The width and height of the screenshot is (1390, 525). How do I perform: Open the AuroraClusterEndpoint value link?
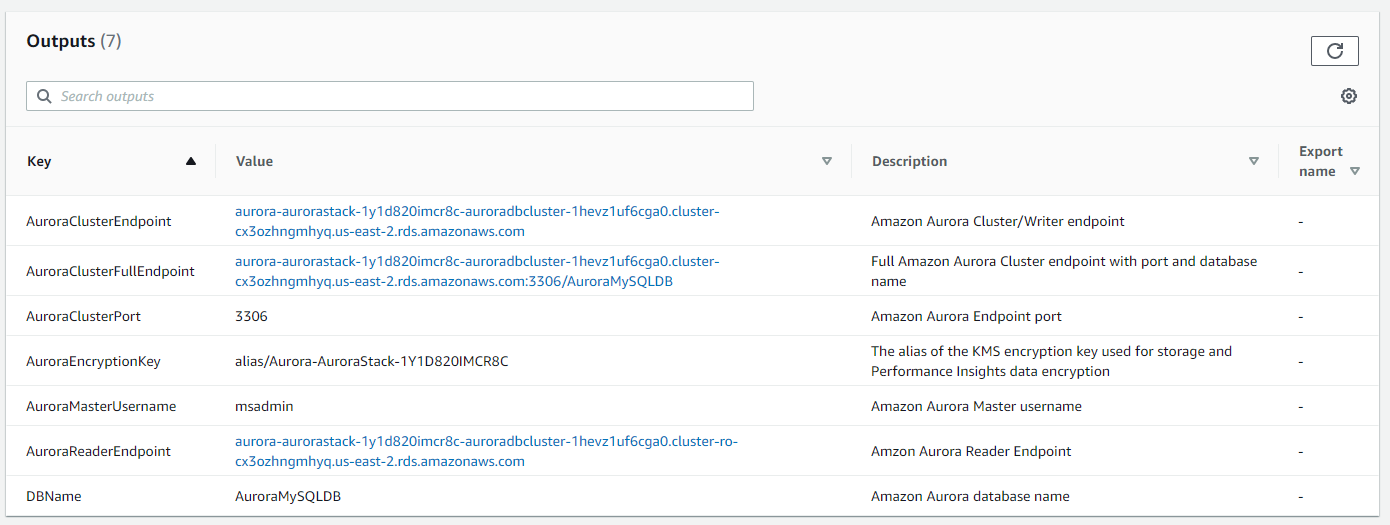pyautogui.click(x=477, y=221)
